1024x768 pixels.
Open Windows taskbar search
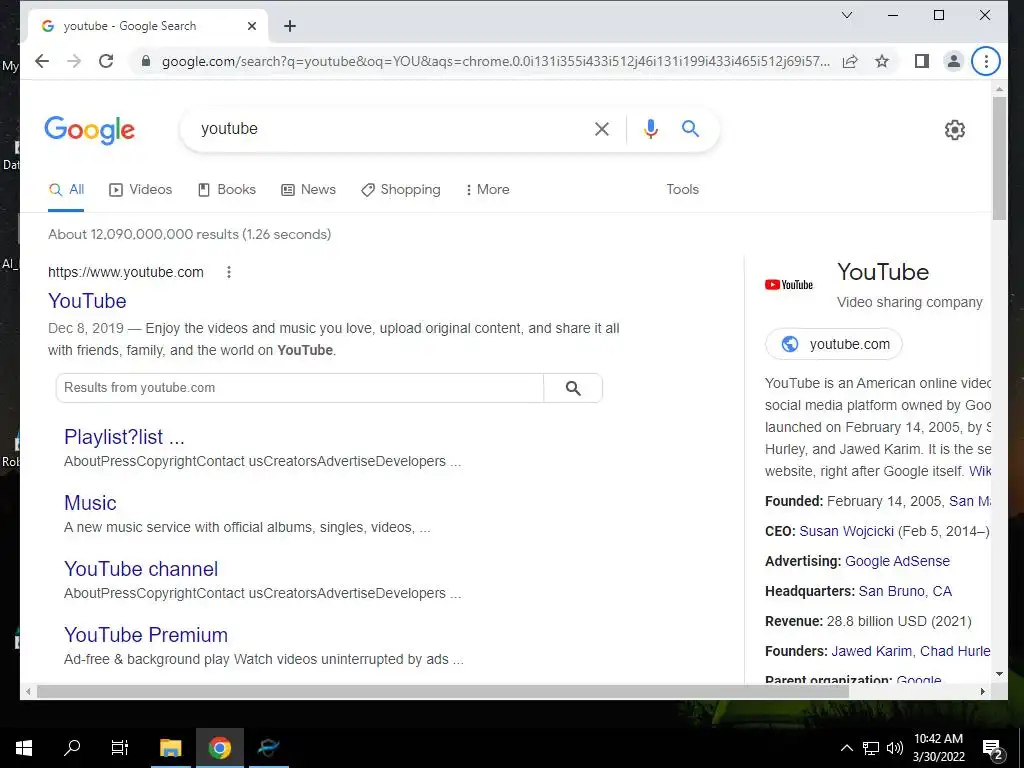72,748
